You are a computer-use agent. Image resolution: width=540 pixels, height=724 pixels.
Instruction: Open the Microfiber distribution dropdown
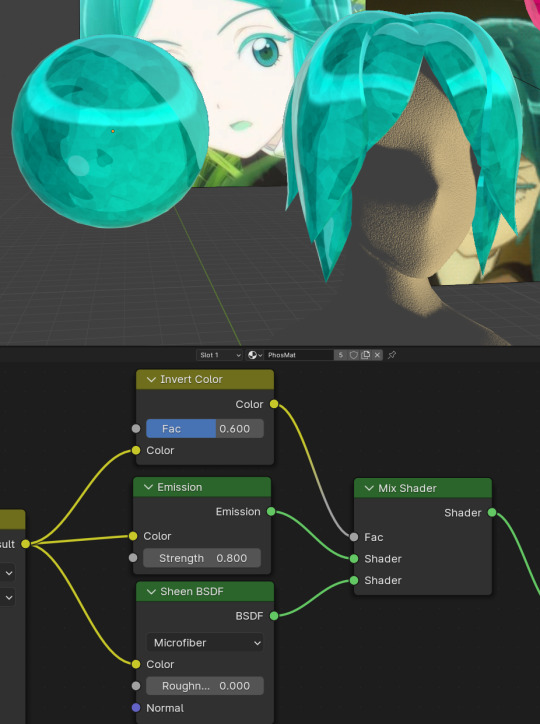point(205,643)
